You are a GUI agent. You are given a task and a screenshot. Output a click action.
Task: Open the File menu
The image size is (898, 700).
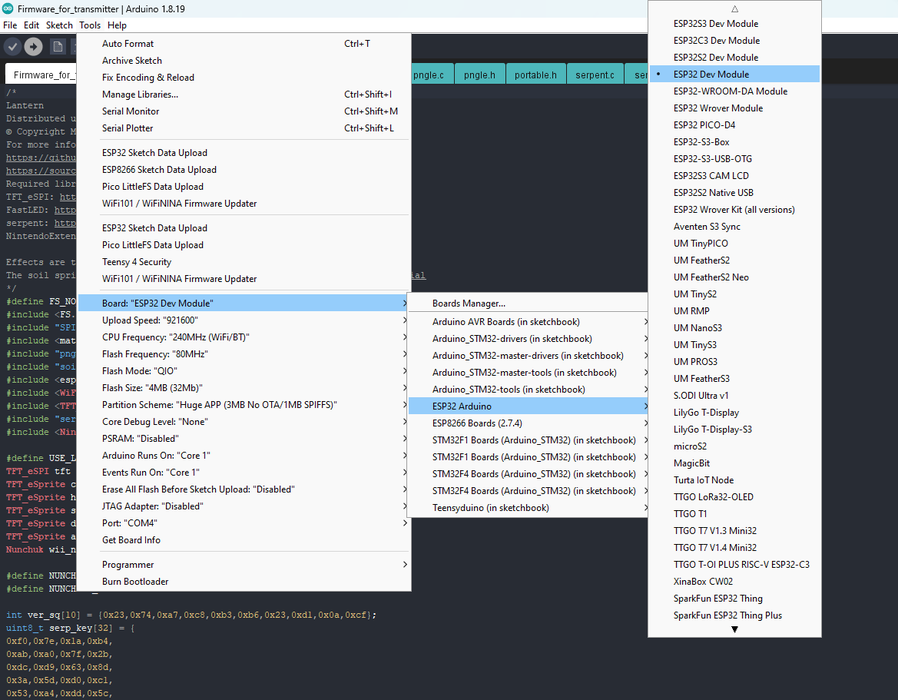point(10,25)
